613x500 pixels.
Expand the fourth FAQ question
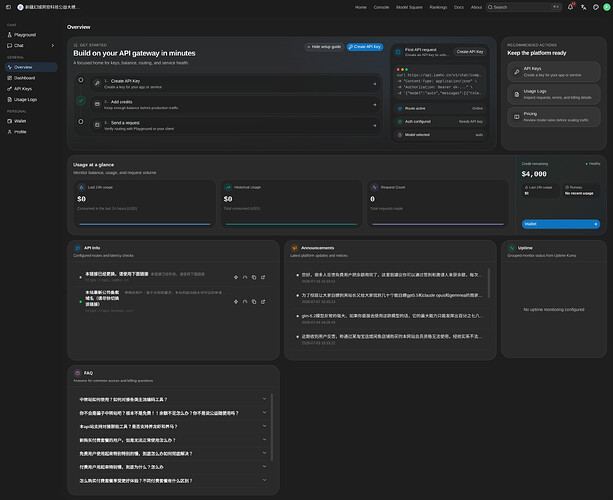click(x=172, y=440)
